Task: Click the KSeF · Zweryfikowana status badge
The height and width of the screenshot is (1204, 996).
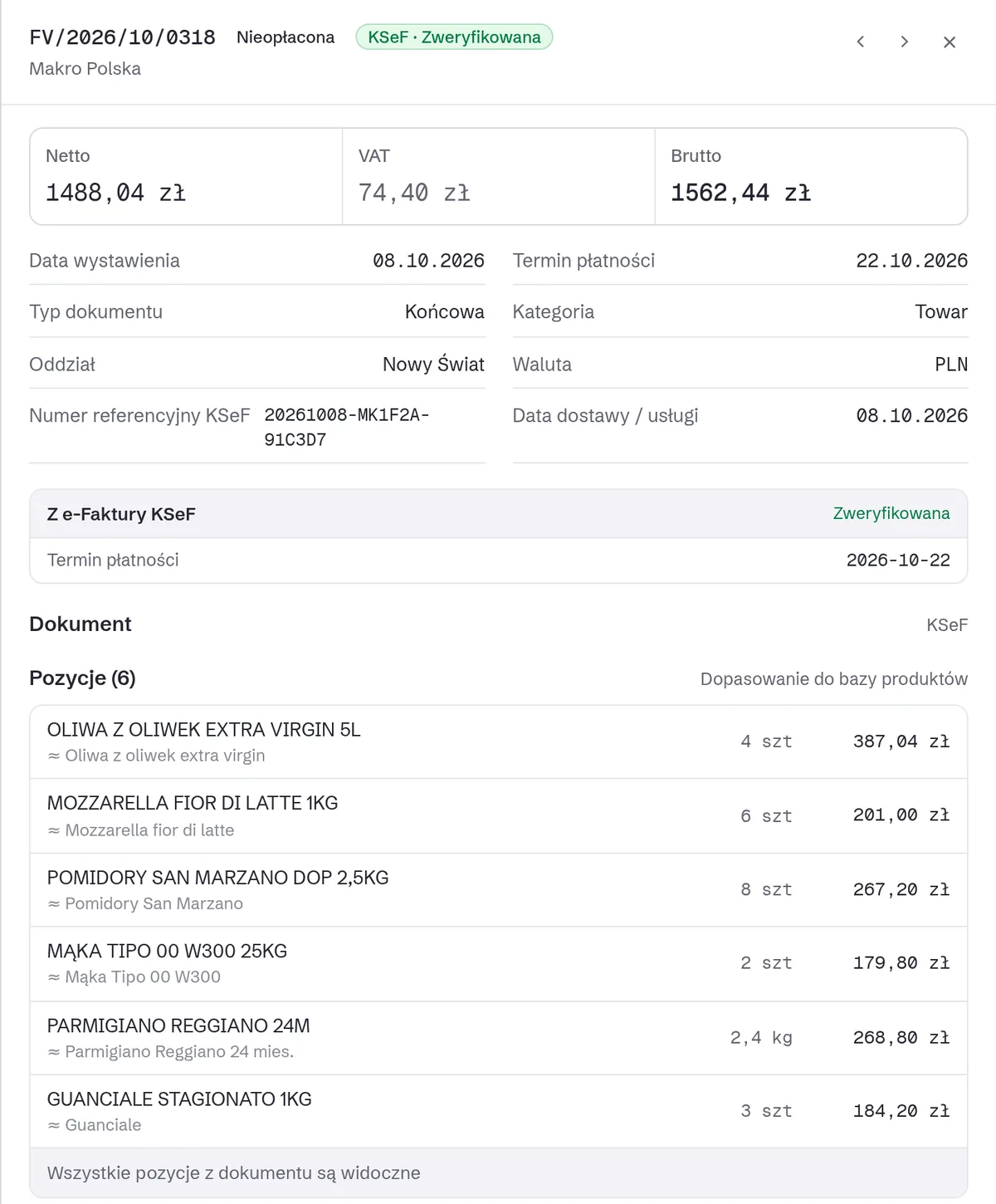Action: (454, 37)
